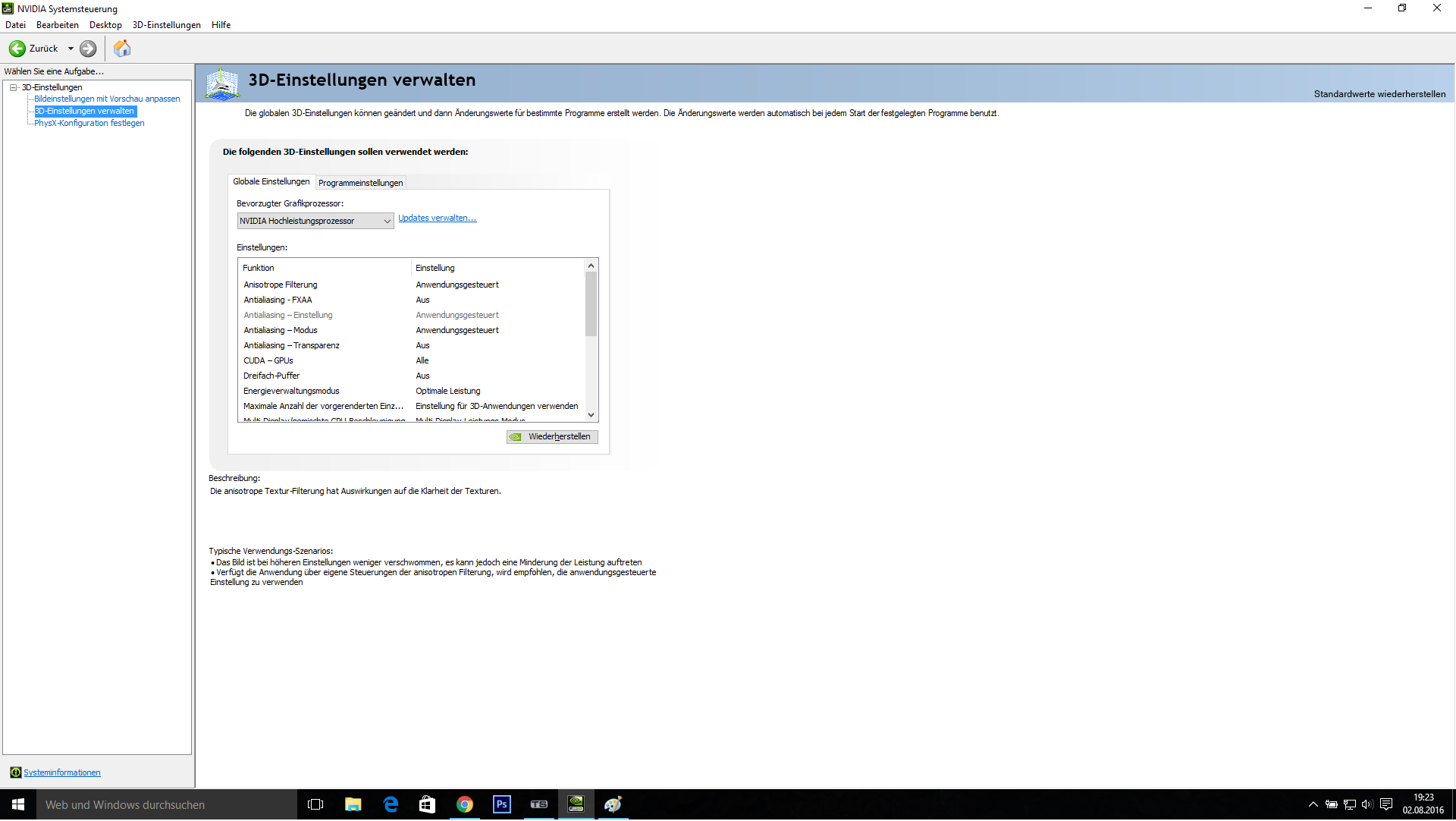Open the Systeminformationen link

pos(61,773)
